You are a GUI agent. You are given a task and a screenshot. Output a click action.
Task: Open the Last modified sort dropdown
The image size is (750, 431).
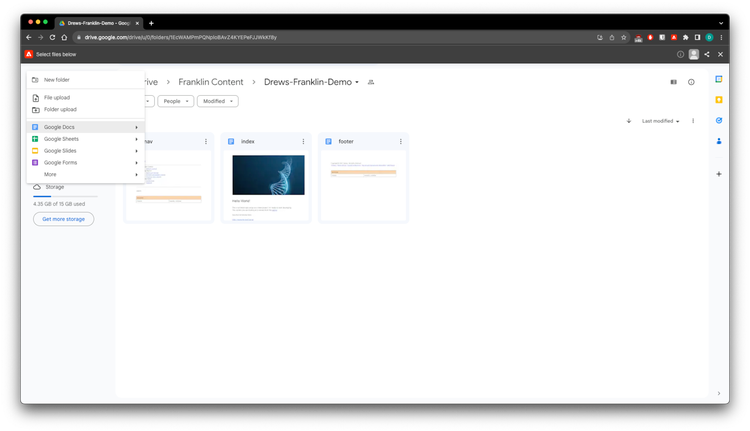661,121
